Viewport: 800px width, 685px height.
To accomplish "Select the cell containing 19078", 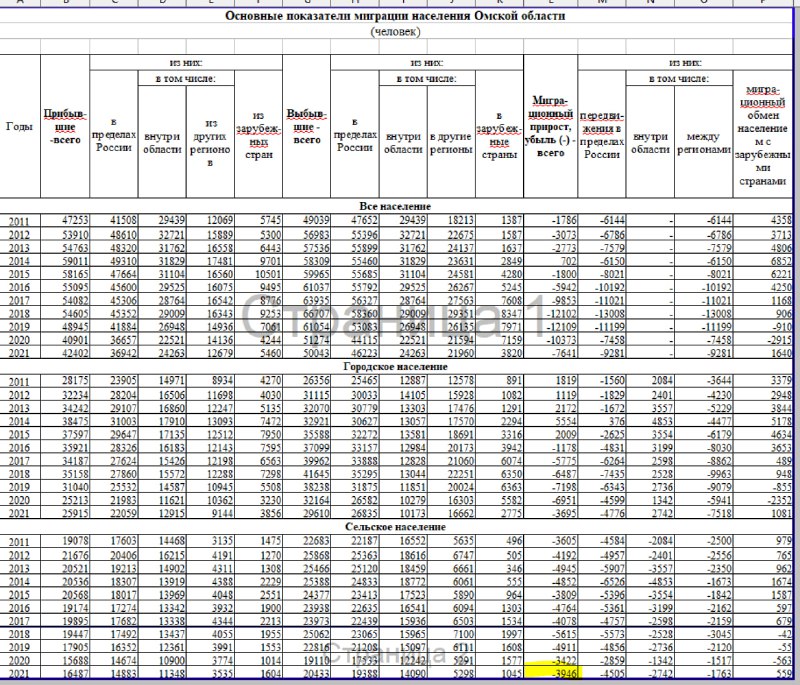I will [x=65, y=541].
